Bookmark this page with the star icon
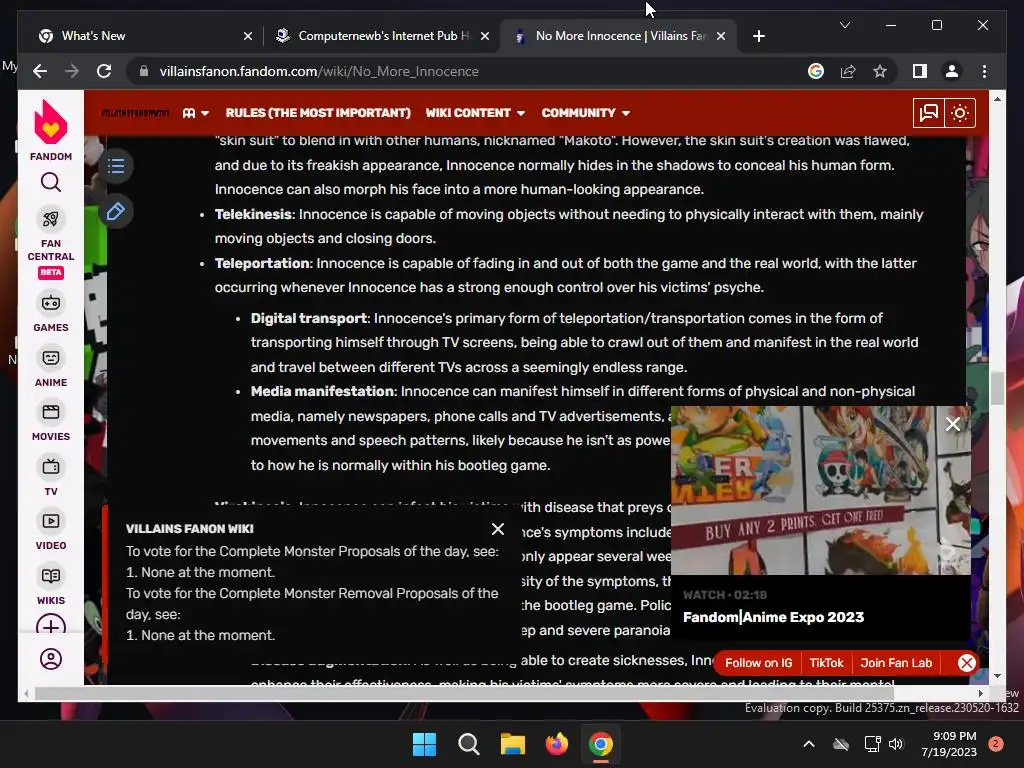The image size is (1024, 768). tap(880, 71)
